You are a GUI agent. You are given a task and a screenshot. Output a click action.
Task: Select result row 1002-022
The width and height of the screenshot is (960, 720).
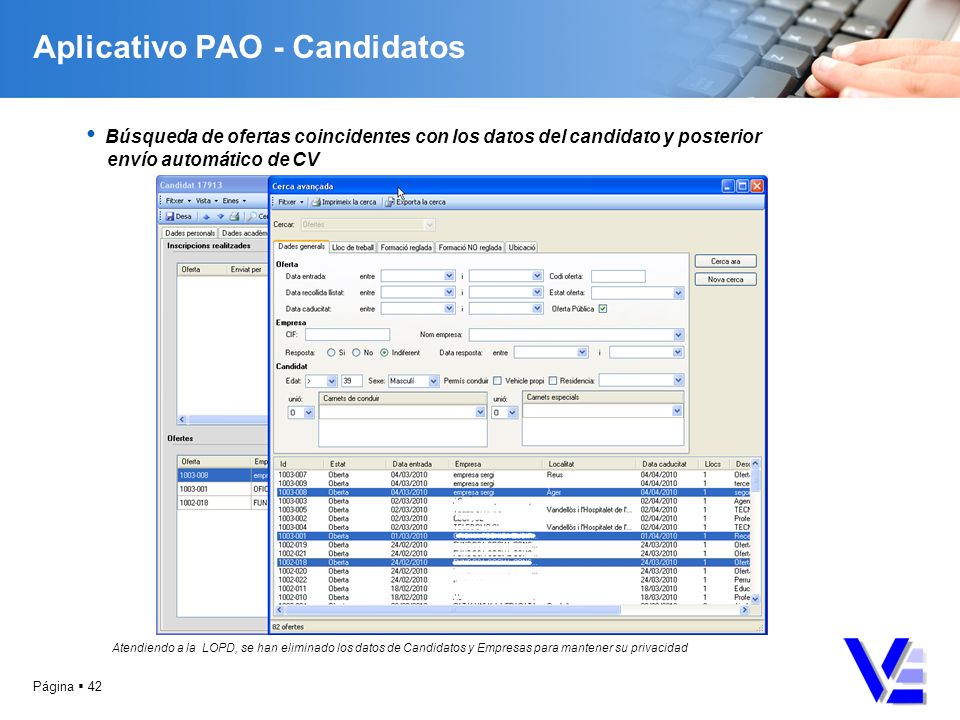[512, 580]
